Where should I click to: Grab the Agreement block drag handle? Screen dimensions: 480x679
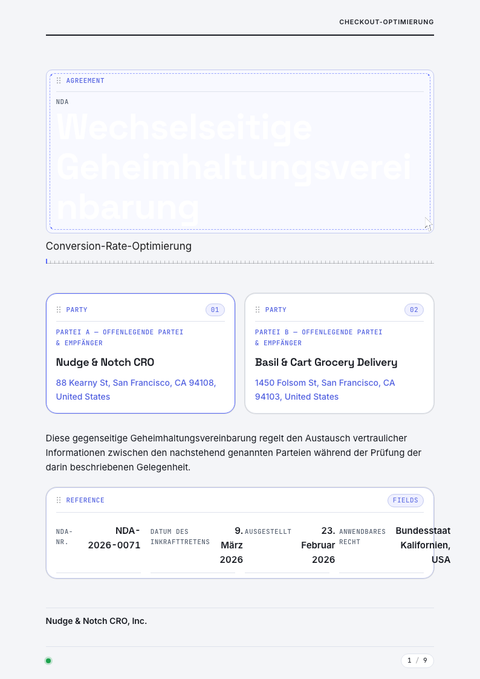(x=58, y=81)
